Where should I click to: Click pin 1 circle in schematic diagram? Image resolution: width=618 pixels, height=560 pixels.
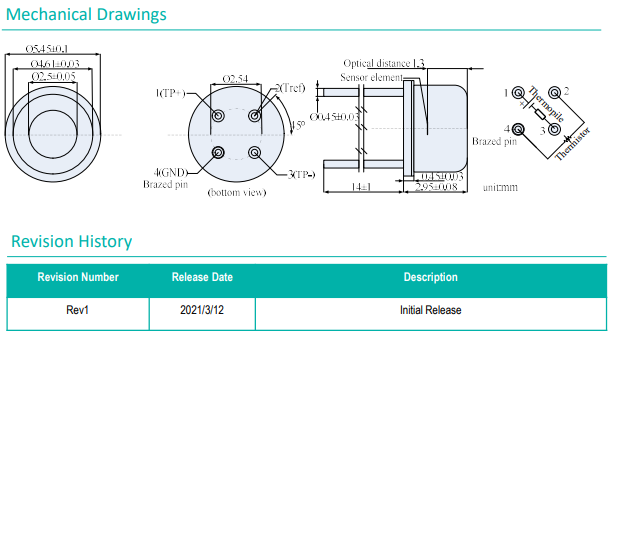(x=518, y=94)
